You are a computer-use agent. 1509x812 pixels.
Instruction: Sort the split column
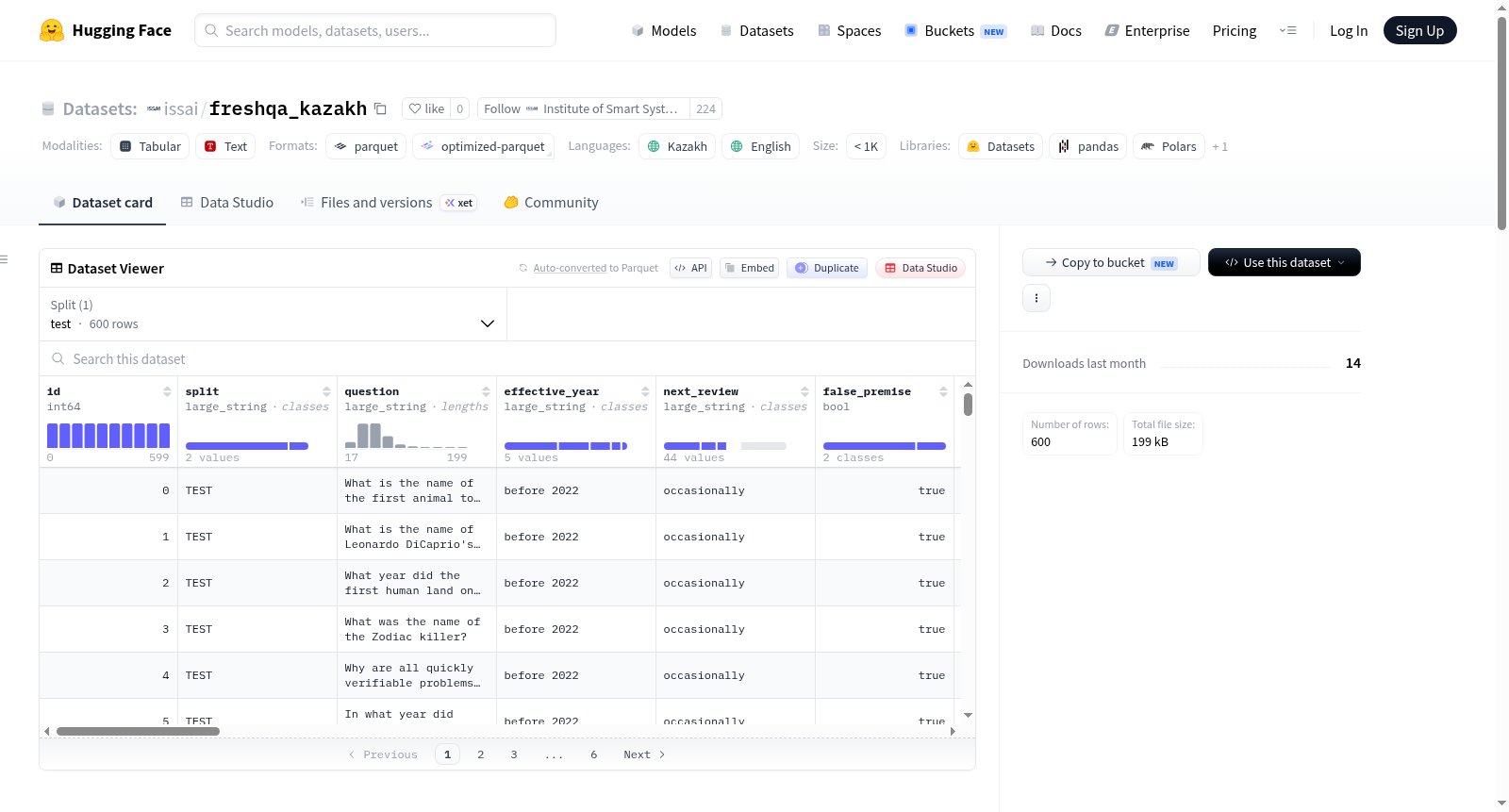(326, 391)
